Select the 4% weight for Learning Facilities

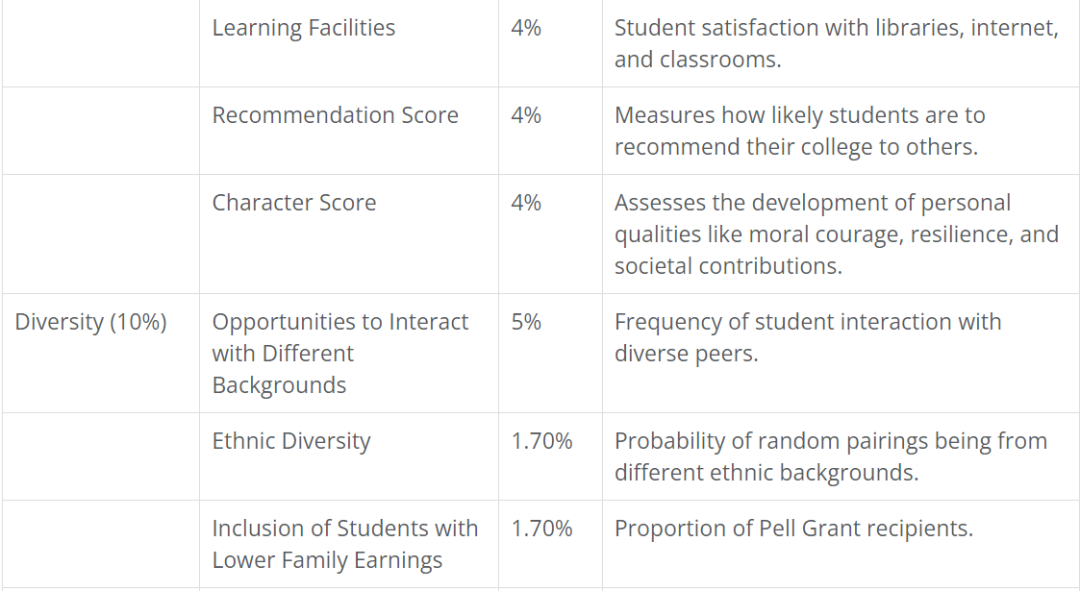(526, 28)
